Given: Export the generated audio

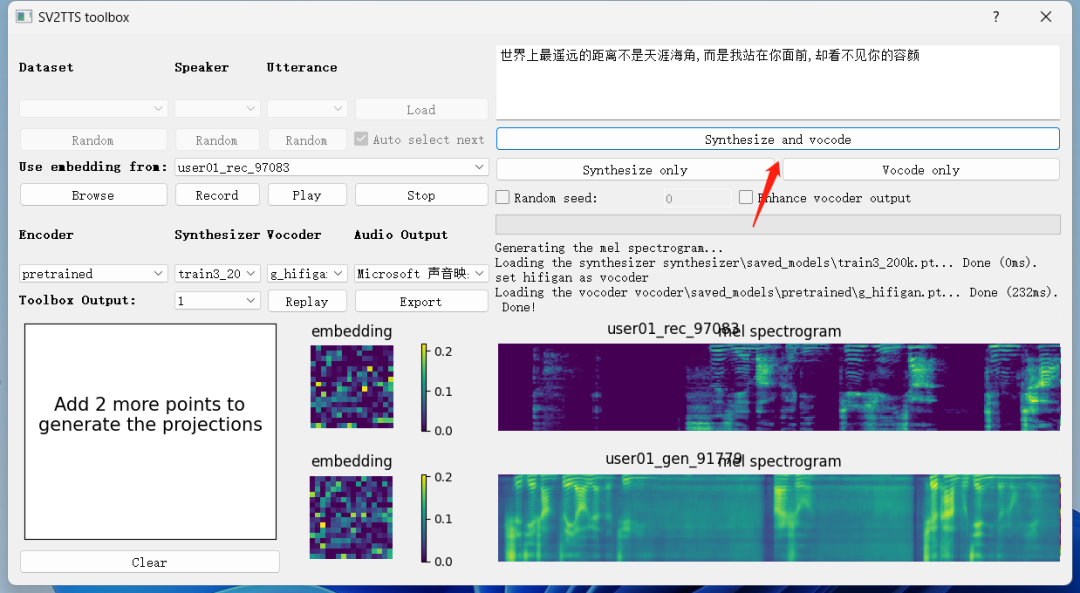Looking at the screenshot, I should (421, 301).
